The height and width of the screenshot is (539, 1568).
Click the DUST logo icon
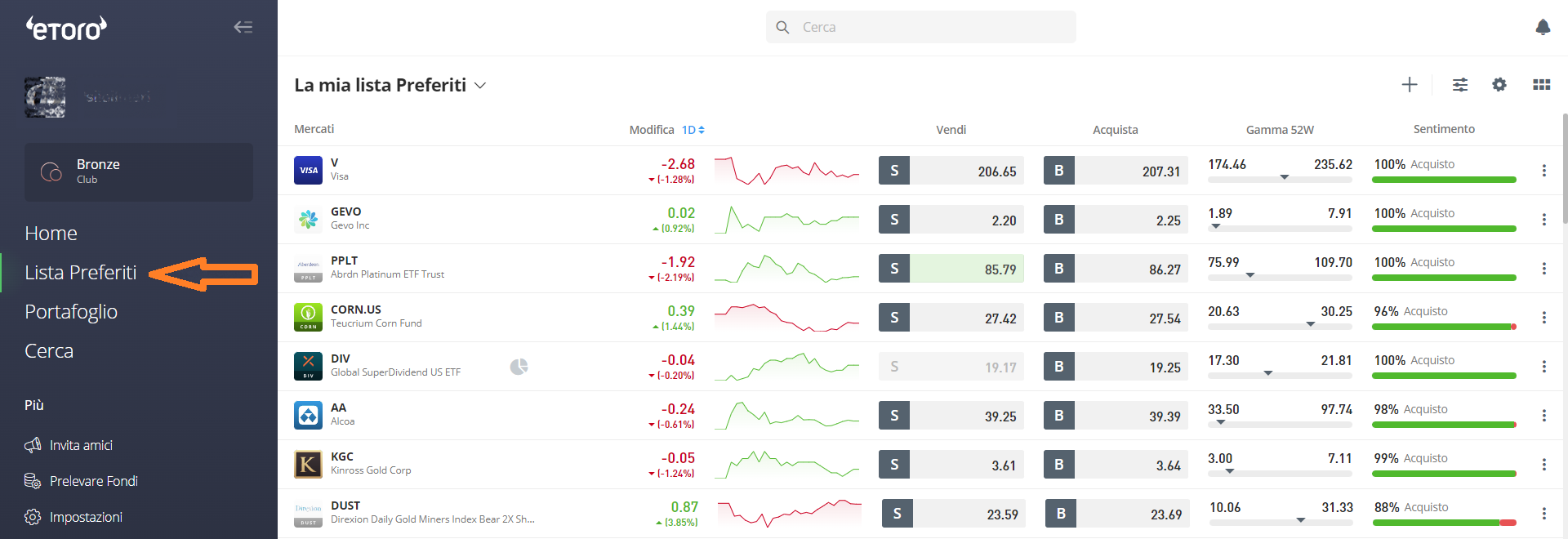(x=308, y=513)
